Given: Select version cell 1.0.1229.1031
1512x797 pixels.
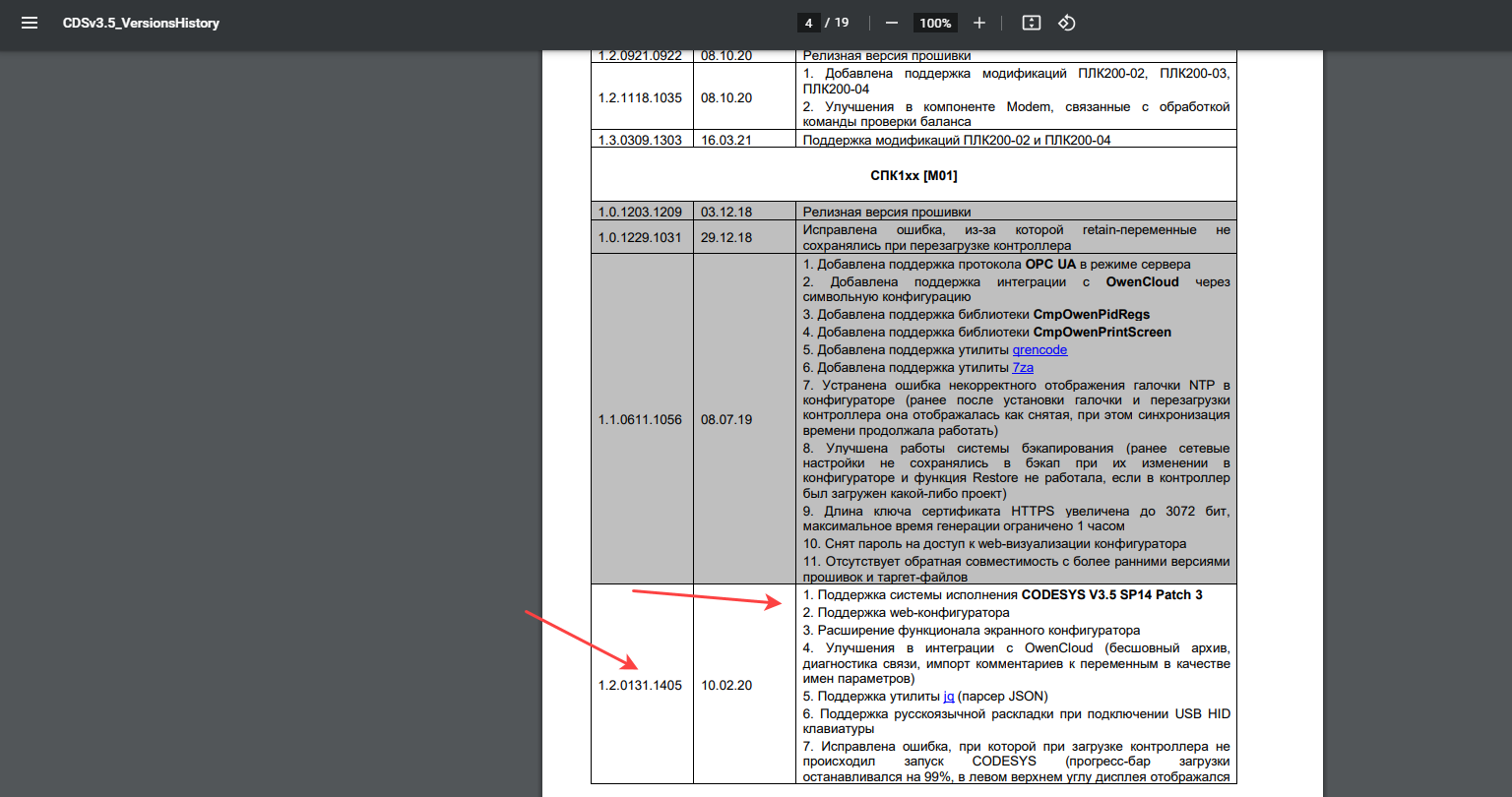Looking at the screenshot, I should coord(640,237).
